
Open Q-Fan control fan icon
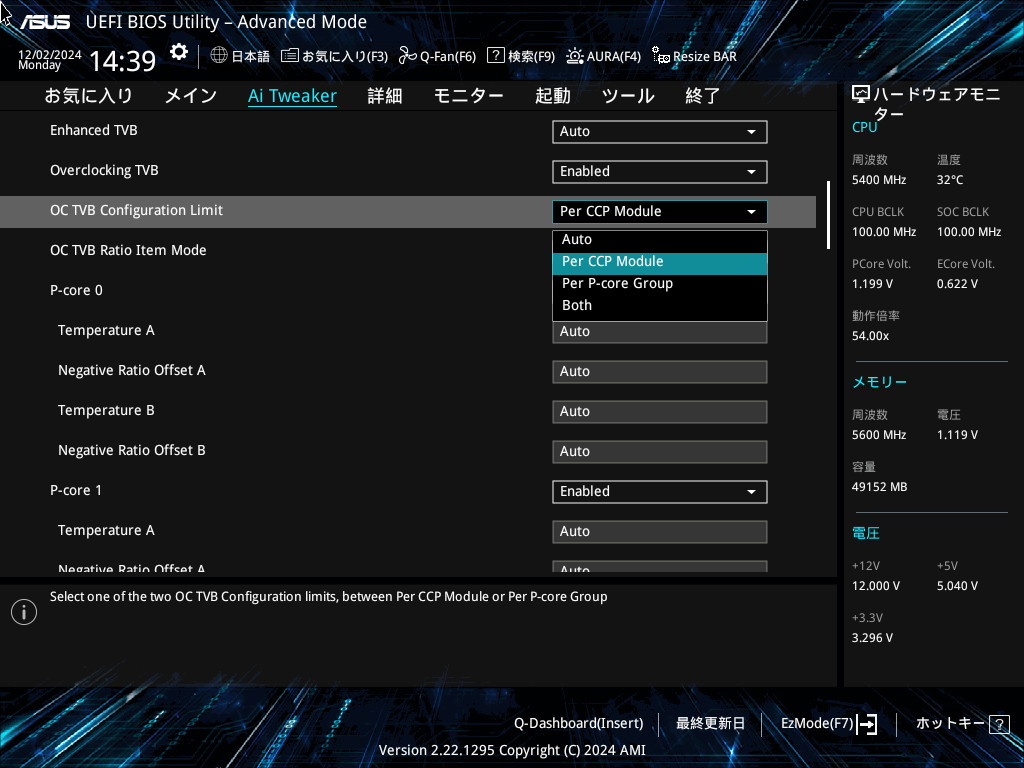[x=408, y=56]
